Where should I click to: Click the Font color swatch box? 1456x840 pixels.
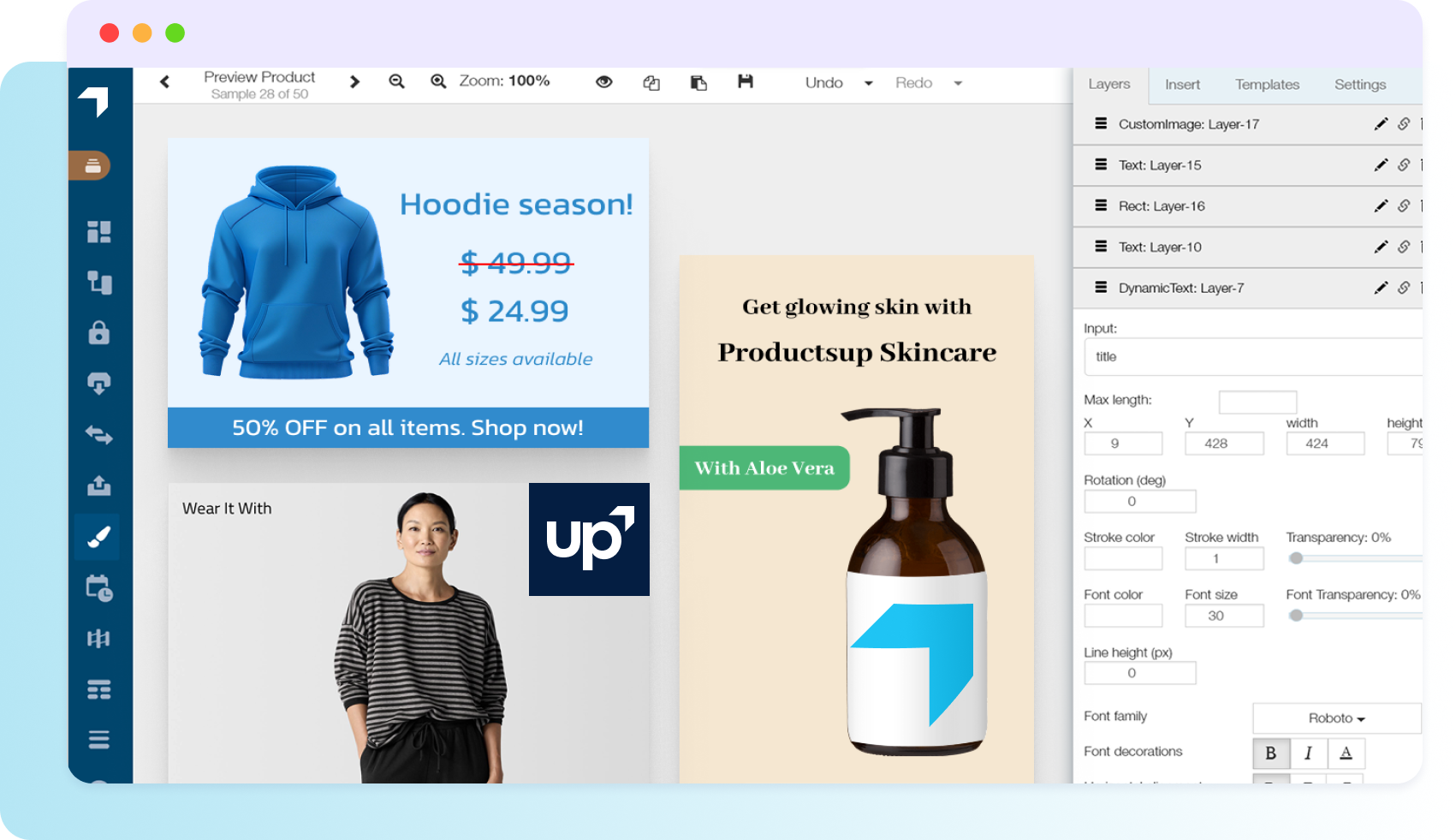coord(1123,616)
